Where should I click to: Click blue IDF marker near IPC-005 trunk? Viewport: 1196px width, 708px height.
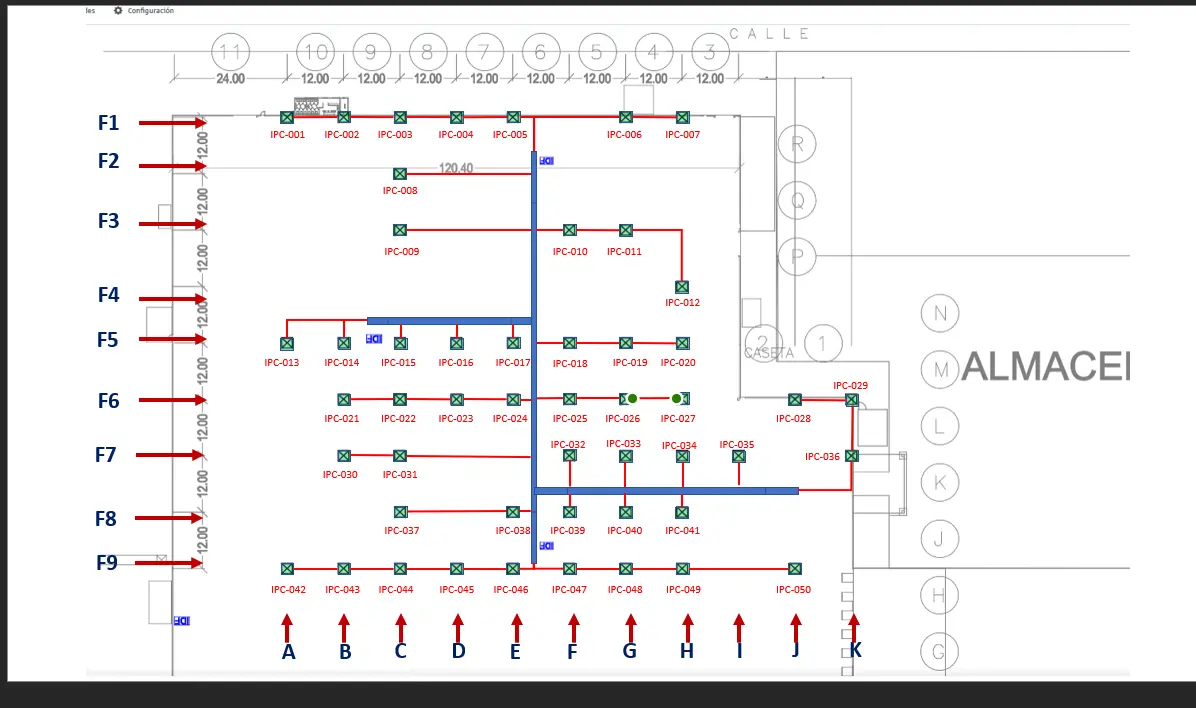[x=547, y=160]
